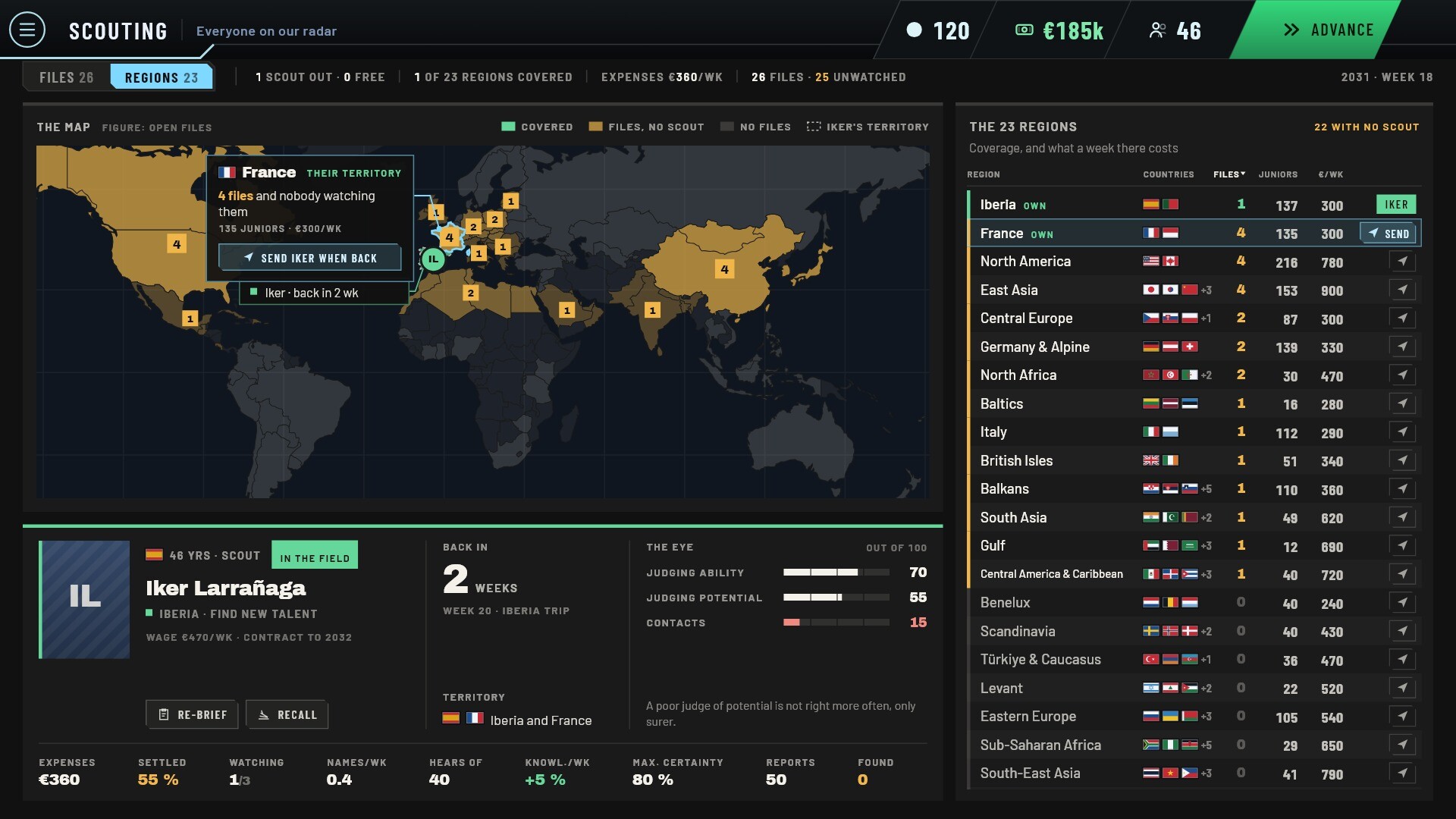Select the Sub-Saharan Africa region row
1456x819 pixels.
[1194, 745]
